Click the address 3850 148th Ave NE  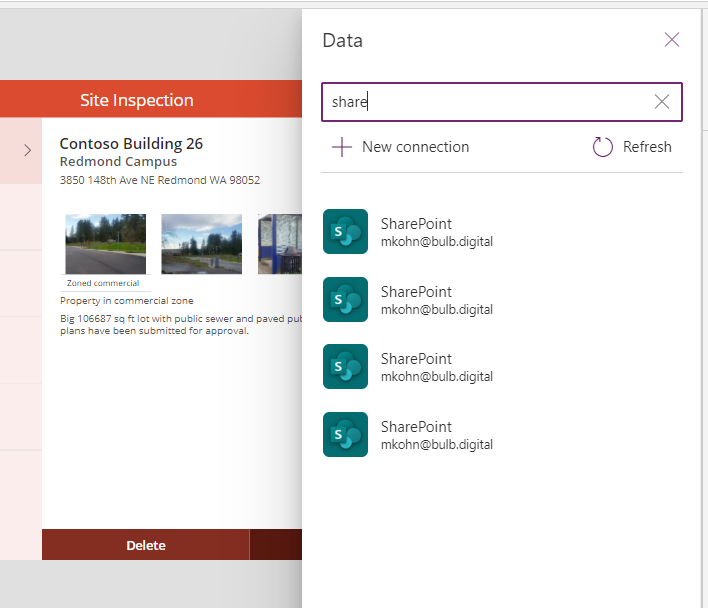coord(160,180)
